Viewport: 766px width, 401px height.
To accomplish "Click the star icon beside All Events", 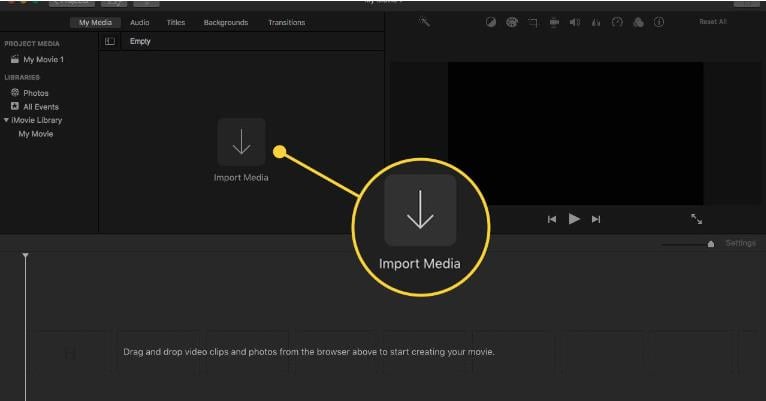I will 15,106.
